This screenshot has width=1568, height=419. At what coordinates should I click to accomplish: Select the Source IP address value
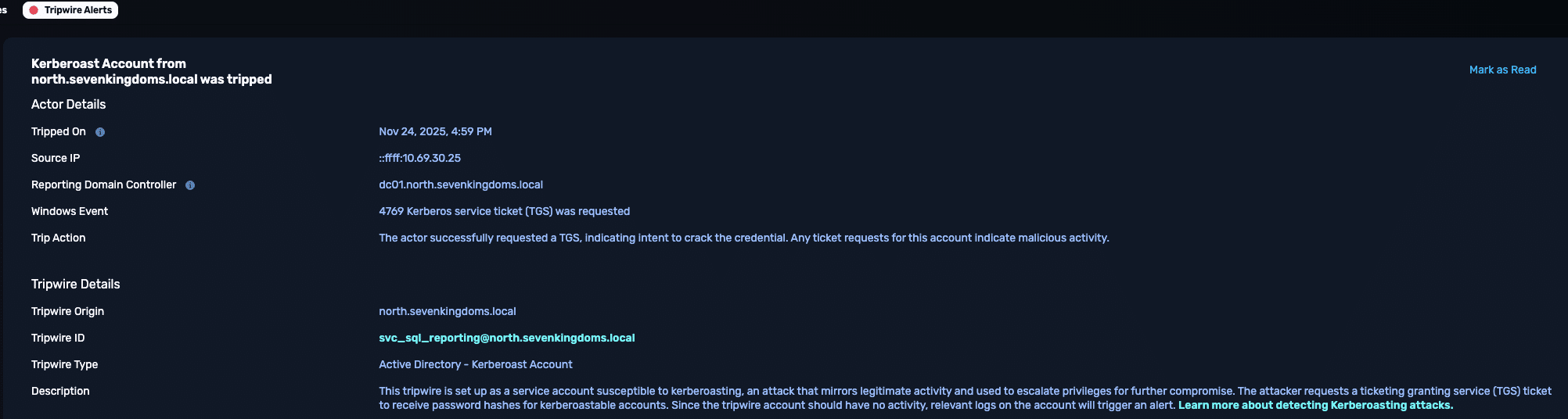point(419,158)
